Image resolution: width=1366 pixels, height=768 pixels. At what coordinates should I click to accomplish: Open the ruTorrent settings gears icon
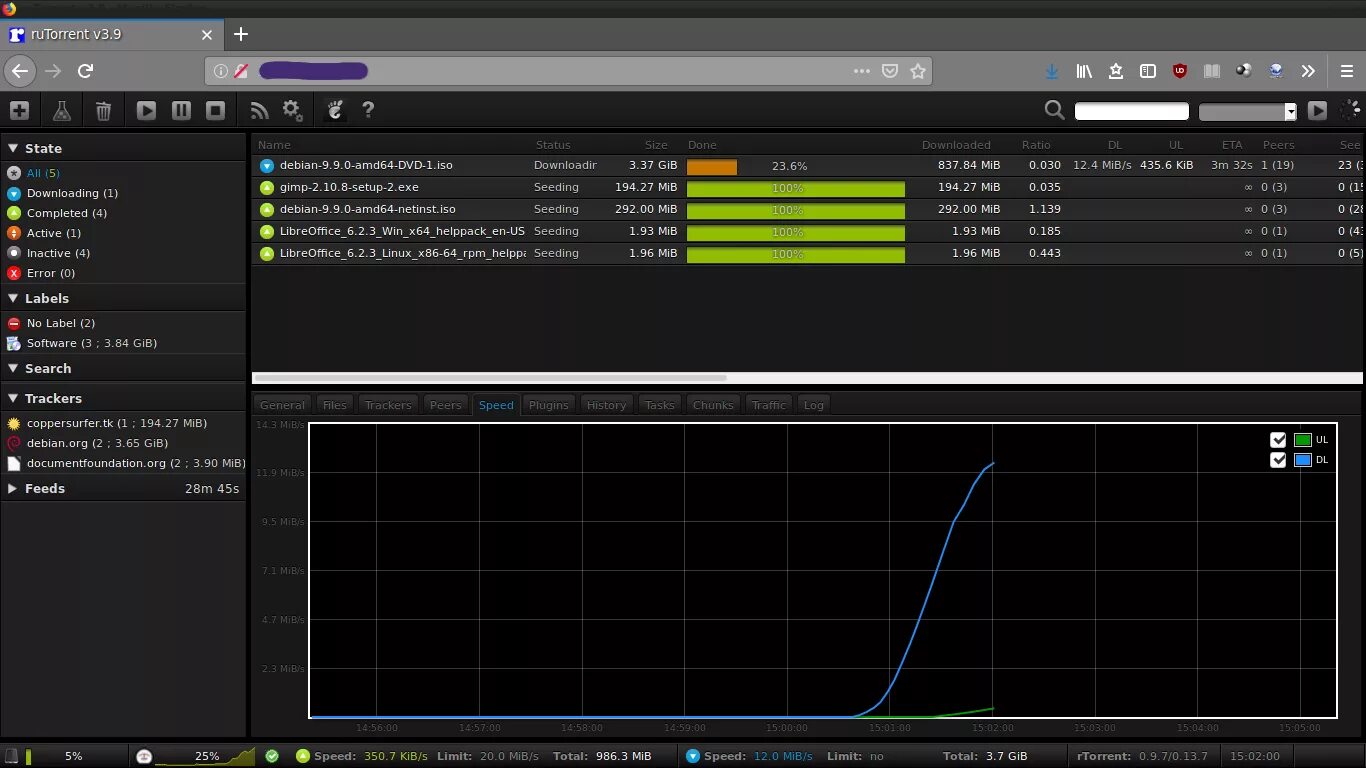292,110
